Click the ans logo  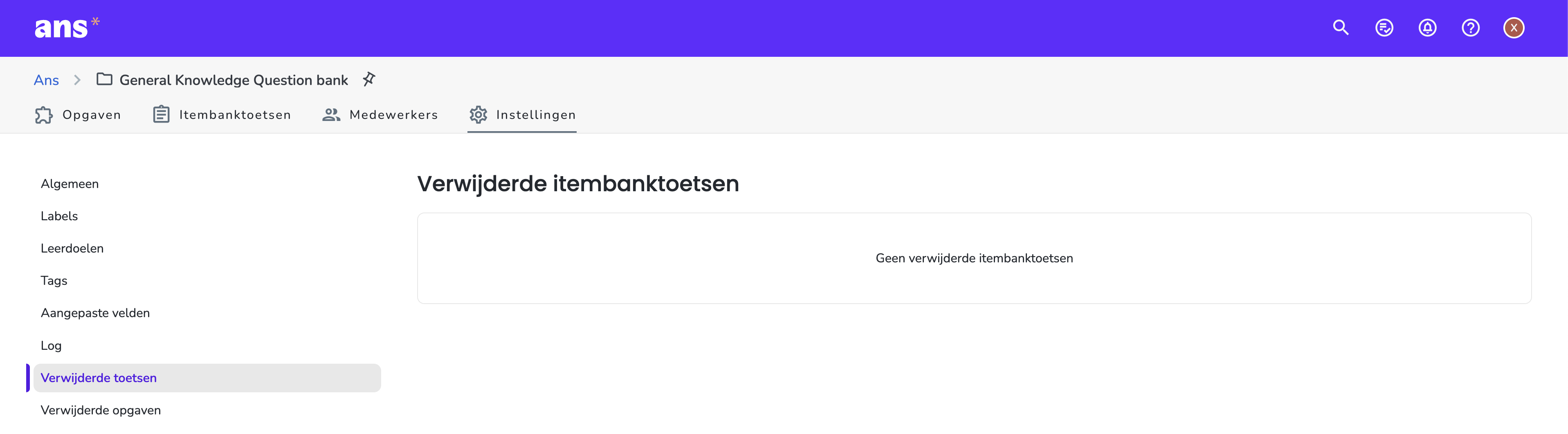pos(66,28)
